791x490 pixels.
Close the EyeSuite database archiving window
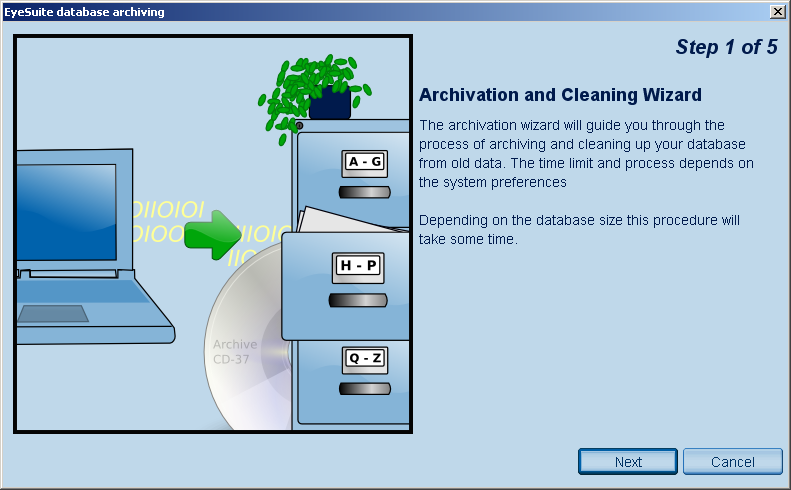[x=777, y=11]
